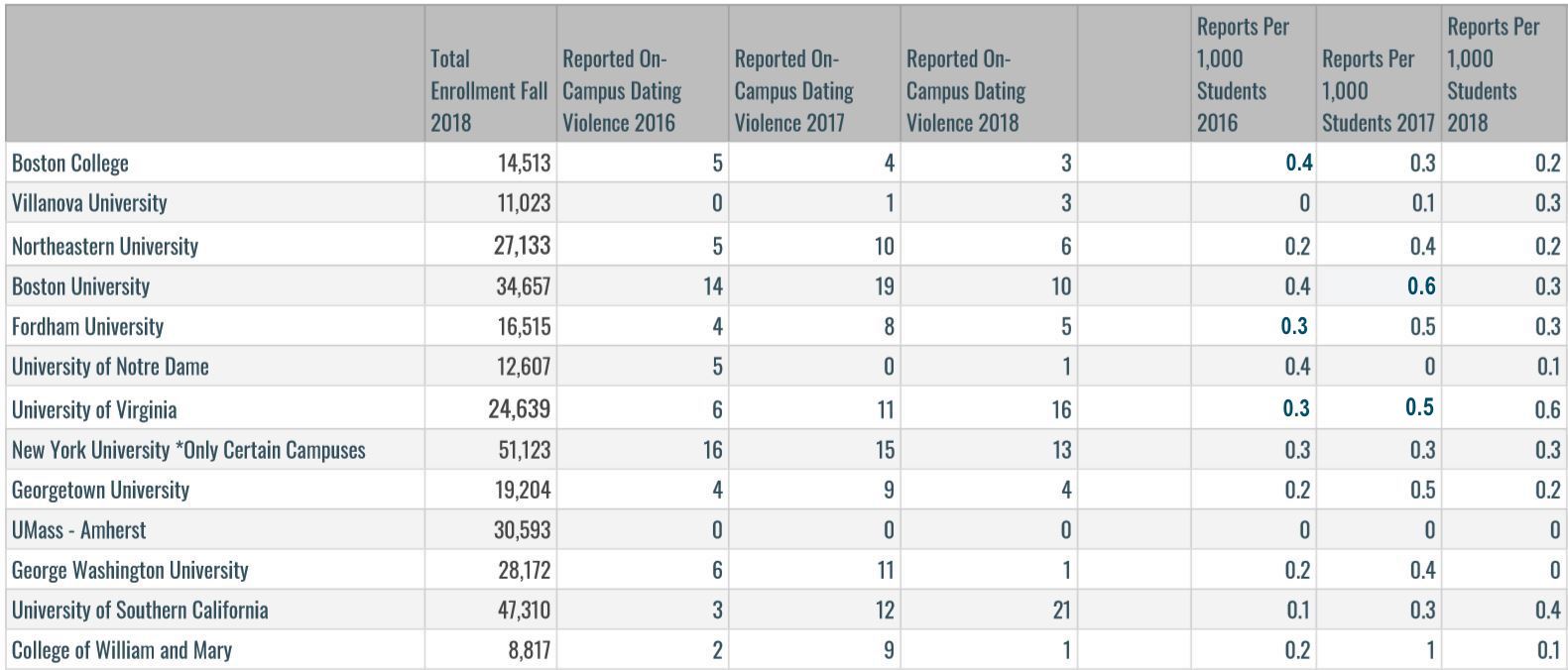The height and width of the screenshot is (670, 1568).
Task: Click Boston University's 2016 reports value 14
Action: (x=712, y=286)
